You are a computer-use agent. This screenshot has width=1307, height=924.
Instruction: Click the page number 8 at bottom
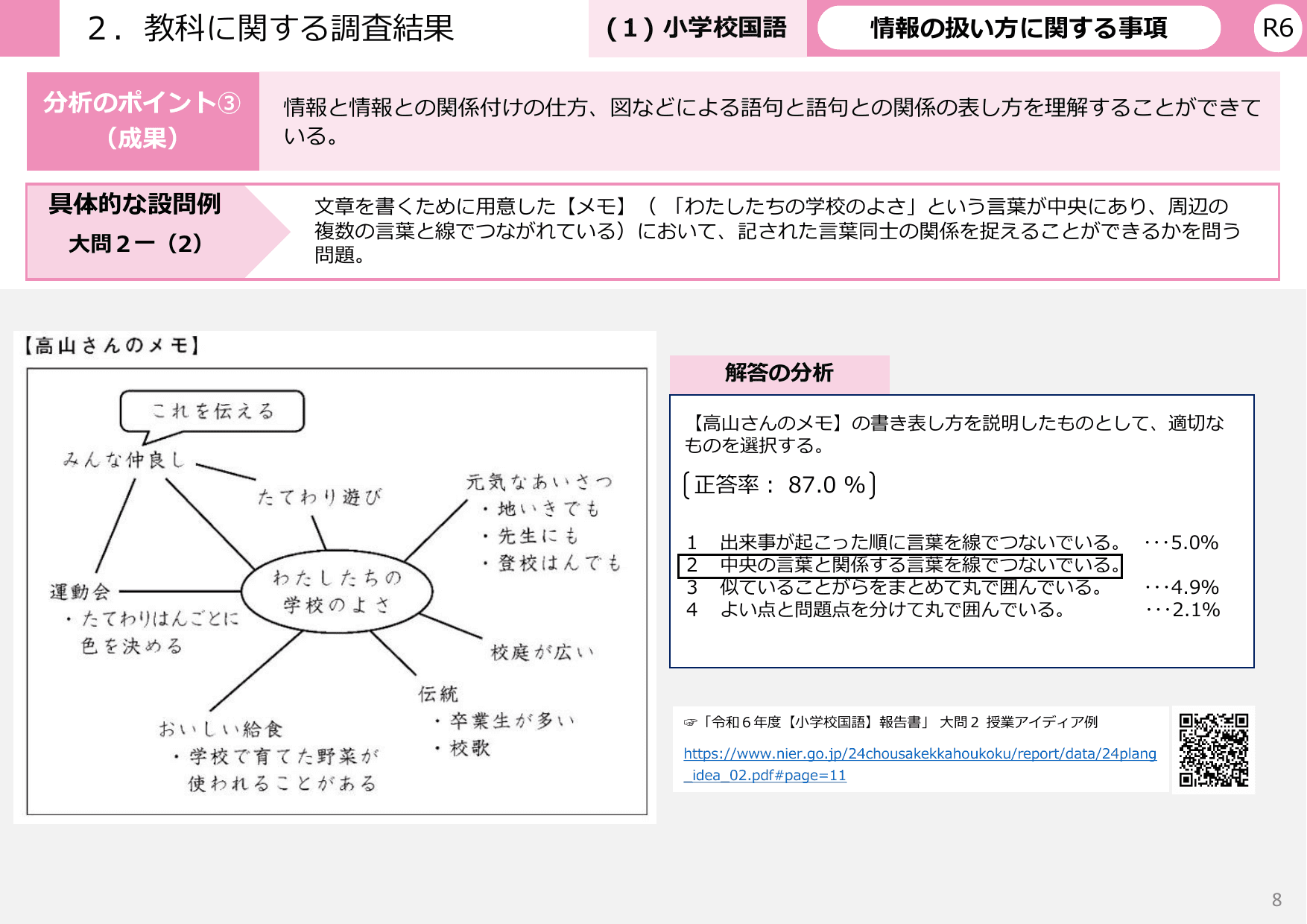tap(1276, 901)
